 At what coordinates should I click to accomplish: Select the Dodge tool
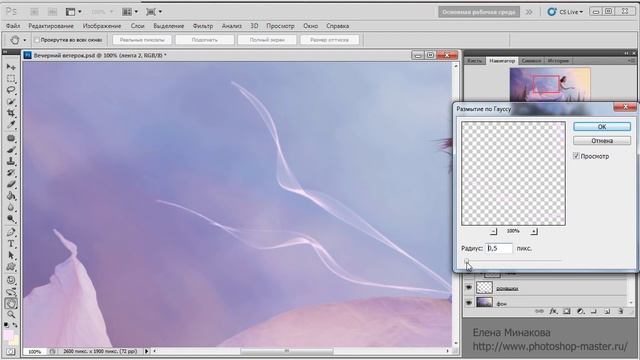(x=11, y=219)
